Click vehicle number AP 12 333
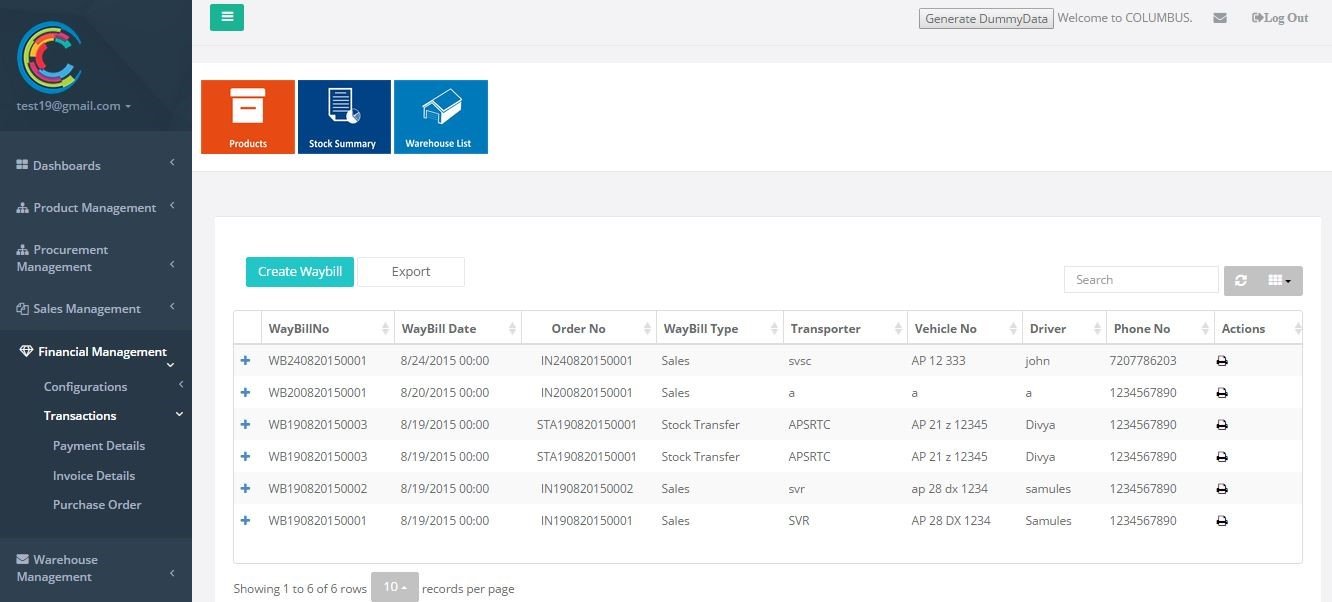Screen dimensions: 1332x602 tap(938, 361)
